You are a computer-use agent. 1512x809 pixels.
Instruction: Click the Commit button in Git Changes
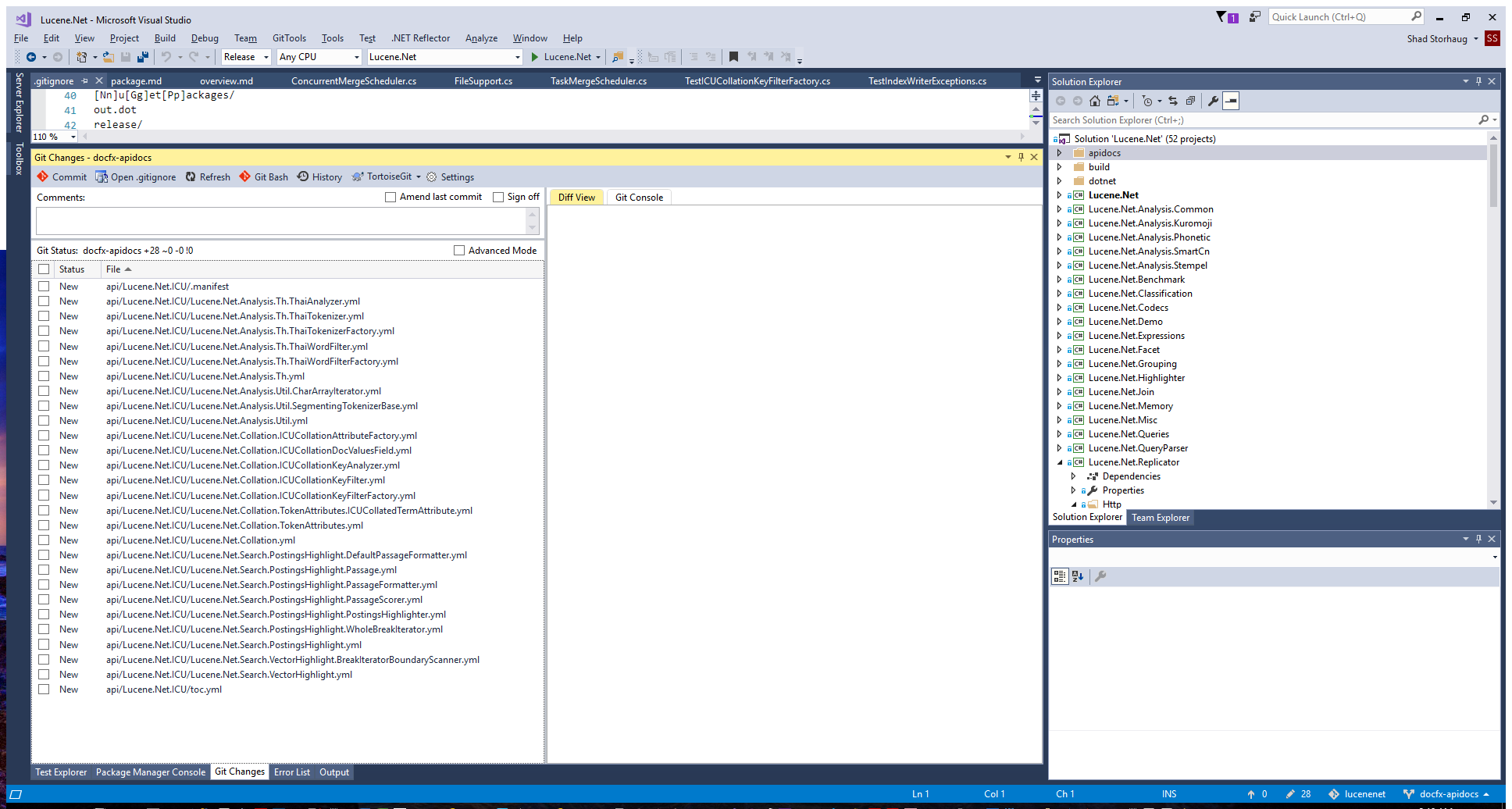[x=62, y=177]
